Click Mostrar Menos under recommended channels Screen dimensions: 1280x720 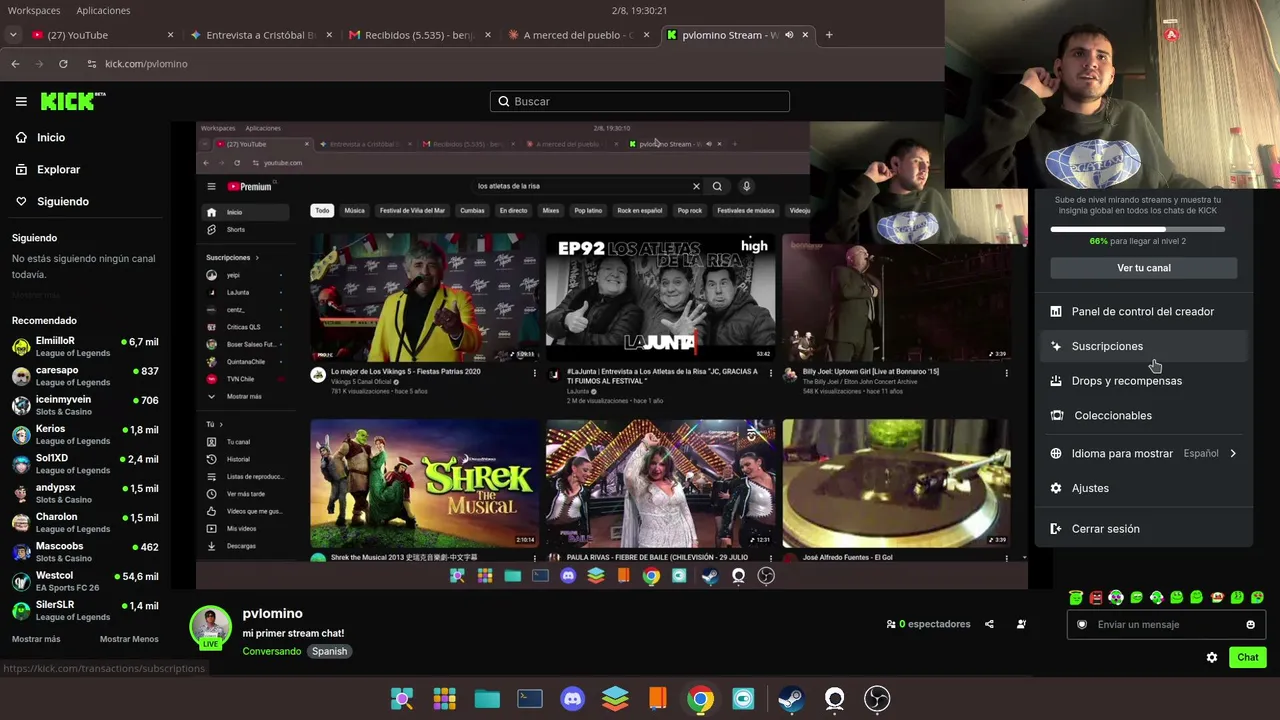[129, 639]
